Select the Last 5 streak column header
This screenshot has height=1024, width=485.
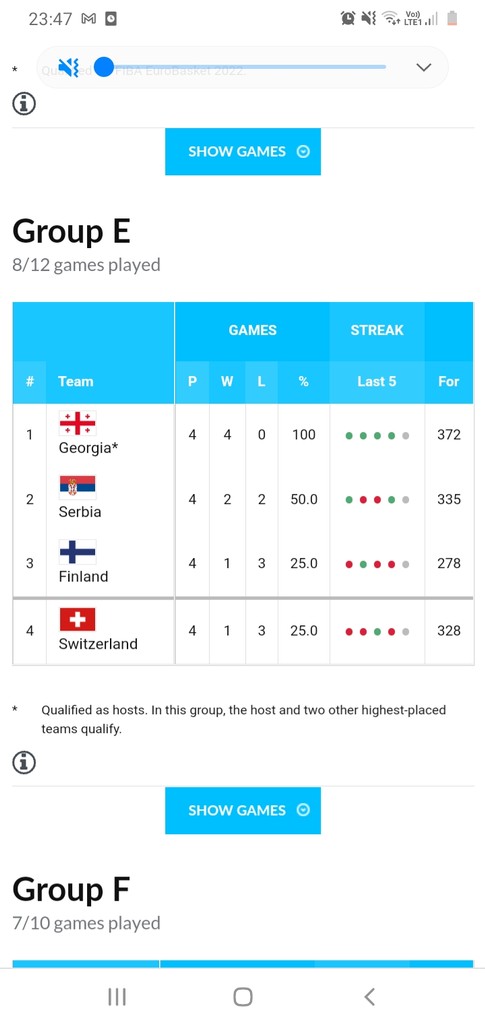(x=377, y=381)
